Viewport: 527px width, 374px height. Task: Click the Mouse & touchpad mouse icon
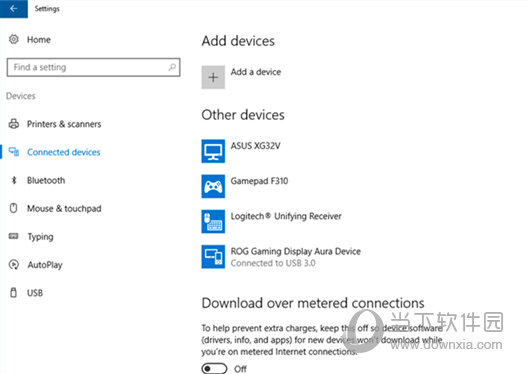pyautogui.click(x=13, y=208)
